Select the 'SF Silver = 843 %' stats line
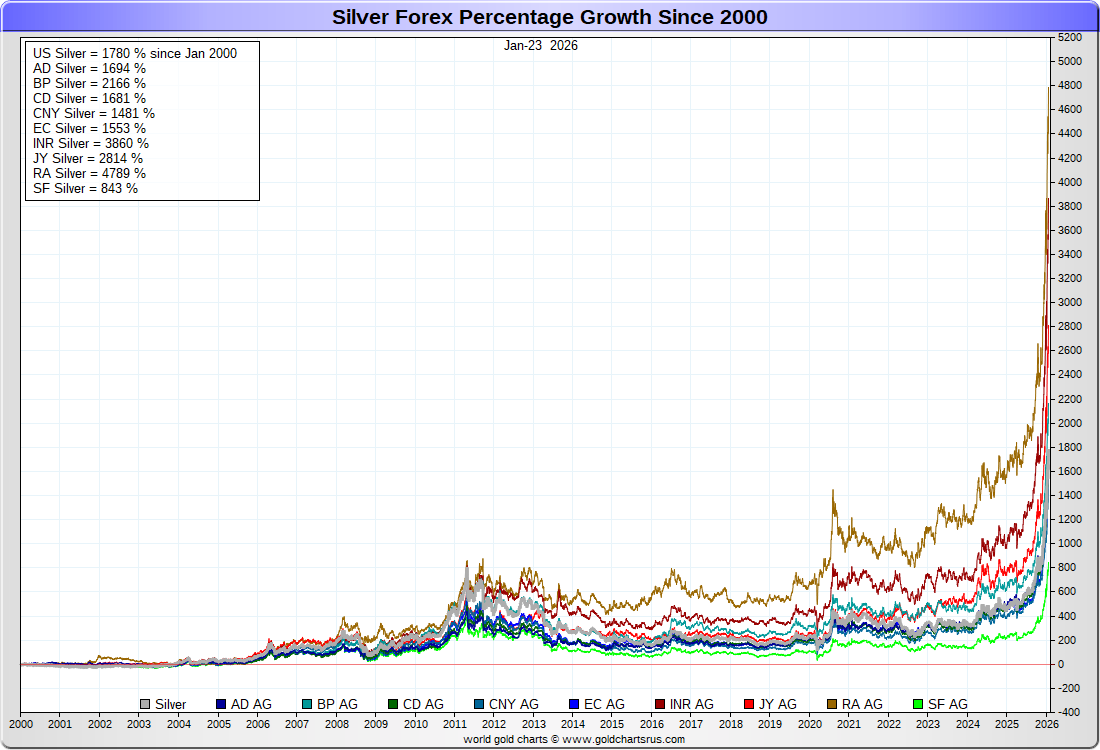Screen dimensions: 1100x750 85,188
